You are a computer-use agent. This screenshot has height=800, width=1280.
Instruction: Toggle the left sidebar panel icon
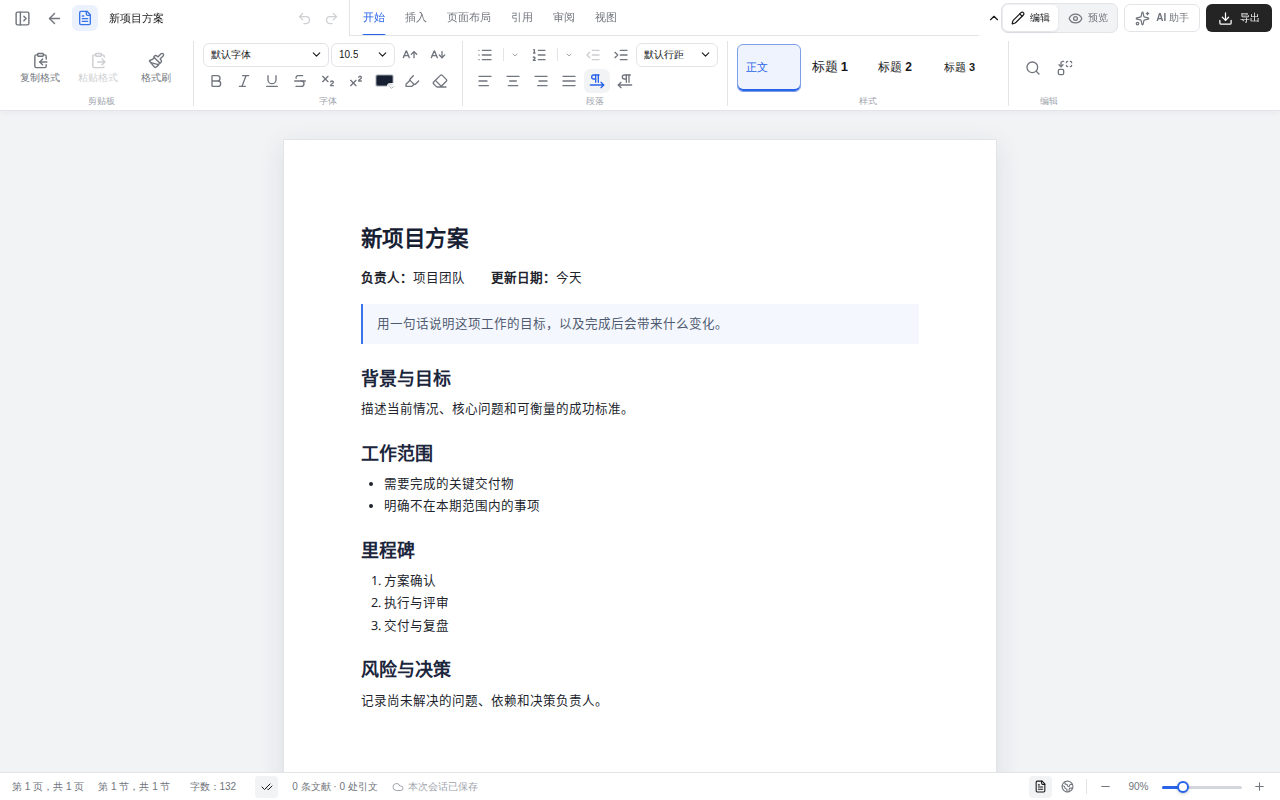coord(22,18)
